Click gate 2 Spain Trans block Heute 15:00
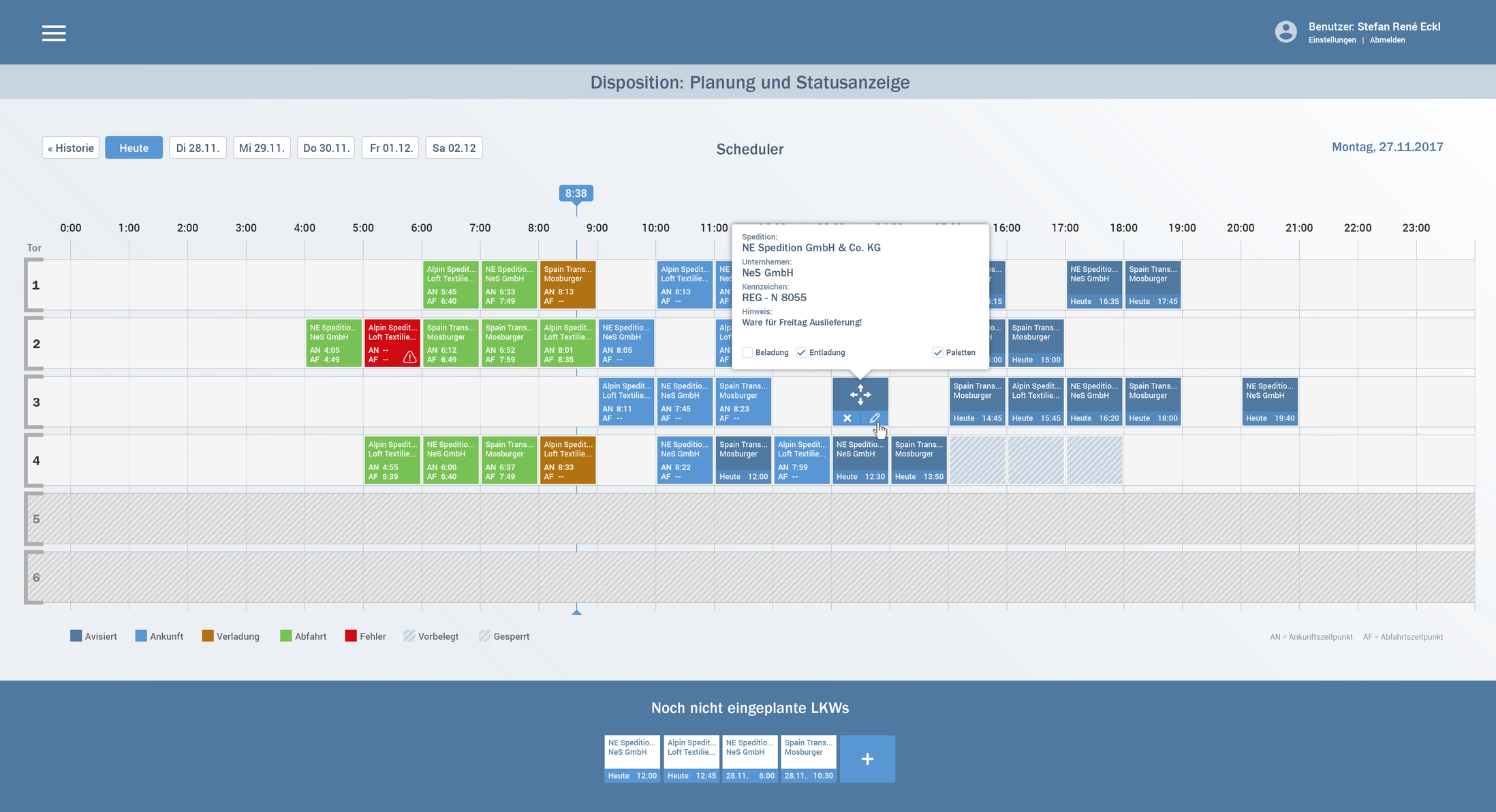The height and width of the screenshot is (812, 1496). (1036, 343)
